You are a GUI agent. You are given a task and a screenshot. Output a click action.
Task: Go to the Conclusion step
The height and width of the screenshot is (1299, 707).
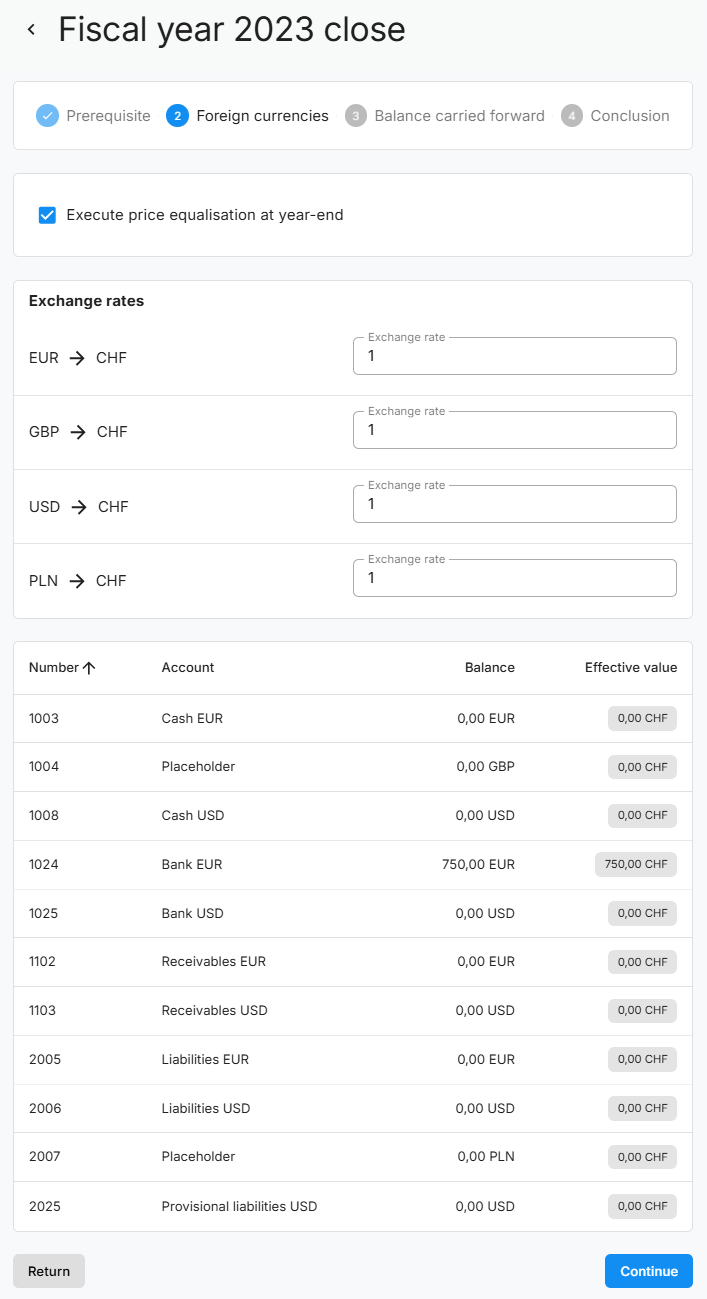629,116
